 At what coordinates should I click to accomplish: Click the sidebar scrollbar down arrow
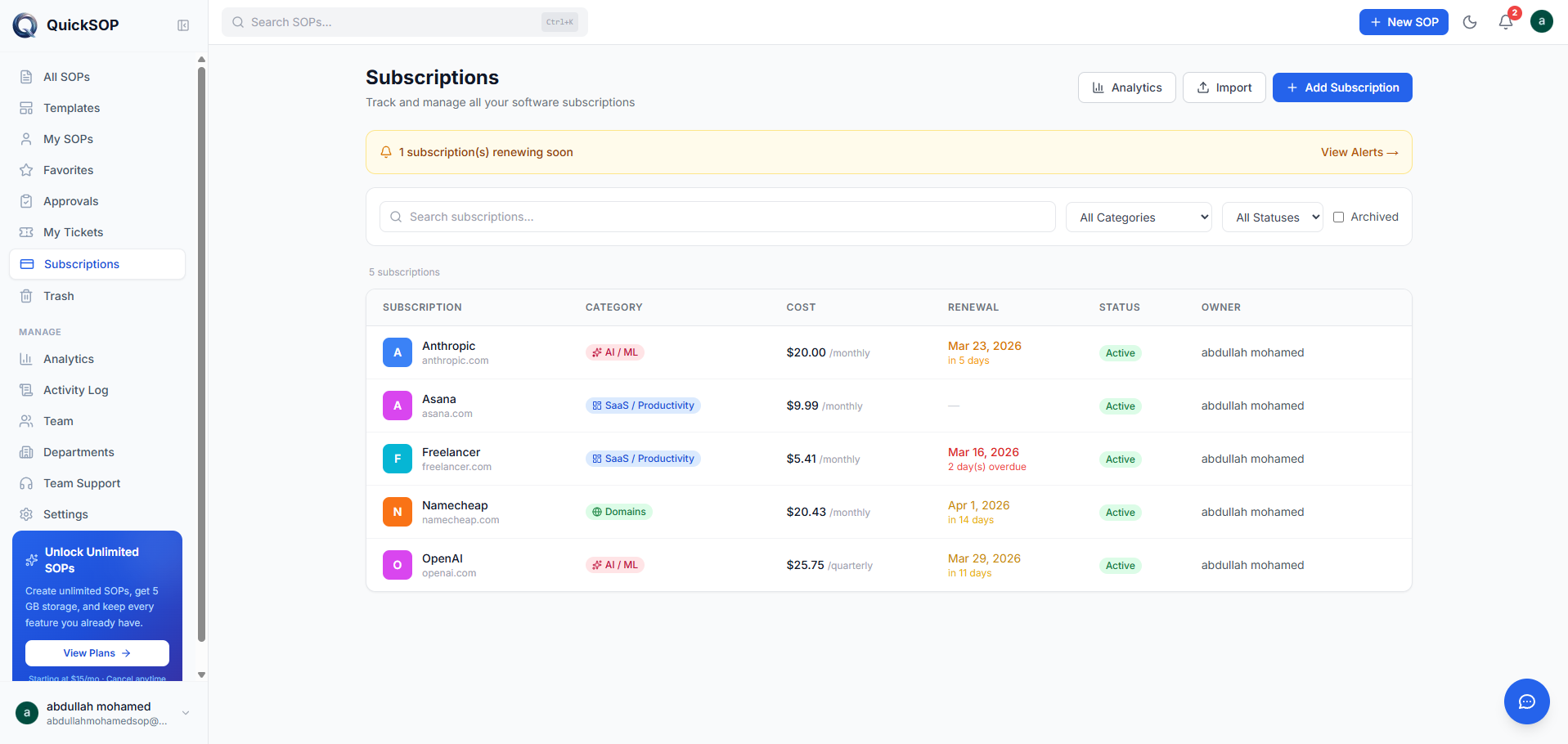pos(201,675)
